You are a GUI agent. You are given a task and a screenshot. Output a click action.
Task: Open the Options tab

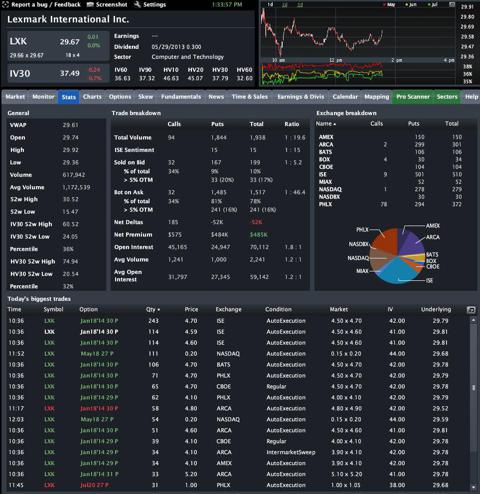(120, 97)
